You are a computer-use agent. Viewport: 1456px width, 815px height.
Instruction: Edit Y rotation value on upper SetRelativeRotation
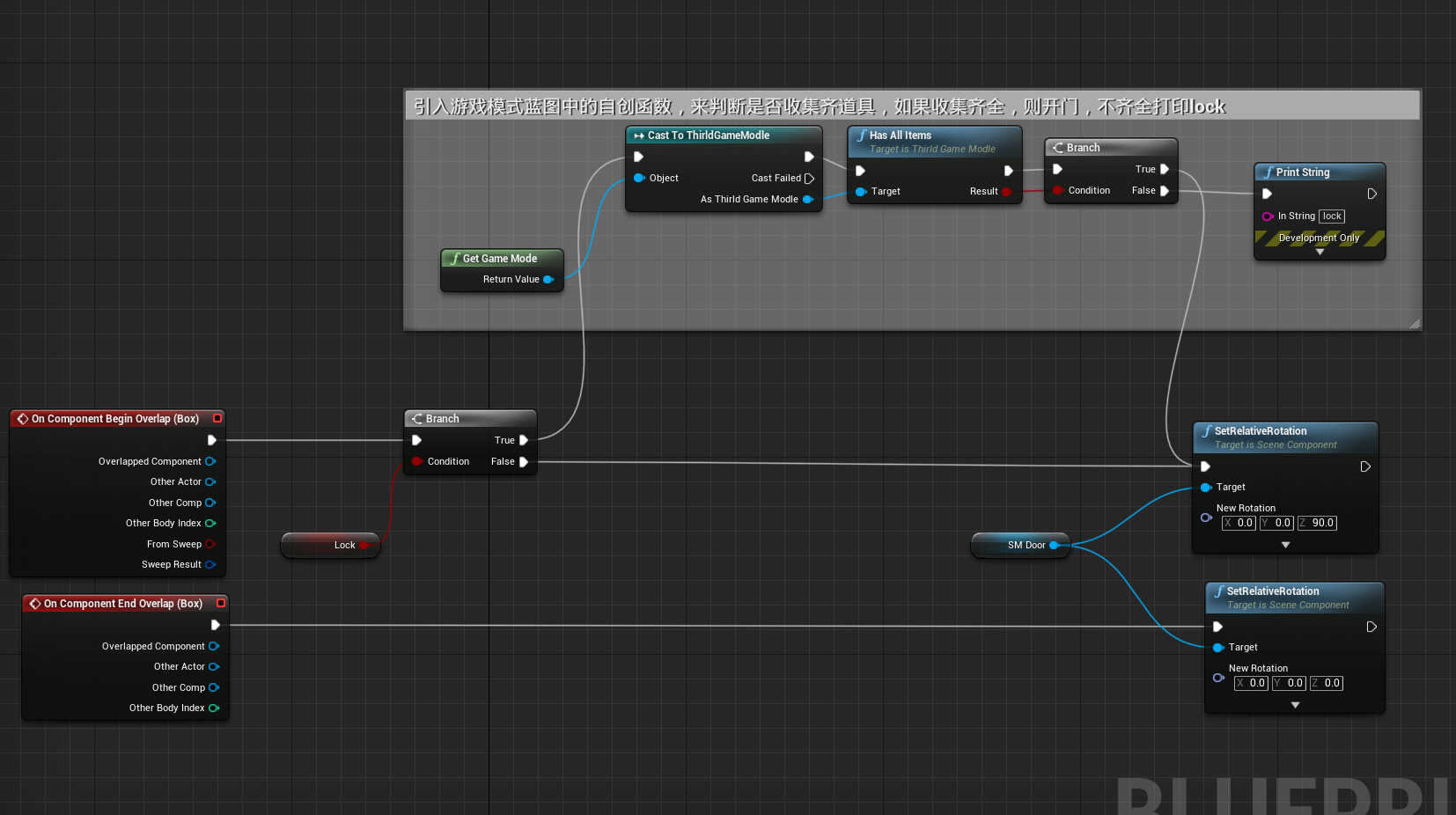tap(1276, 523)
